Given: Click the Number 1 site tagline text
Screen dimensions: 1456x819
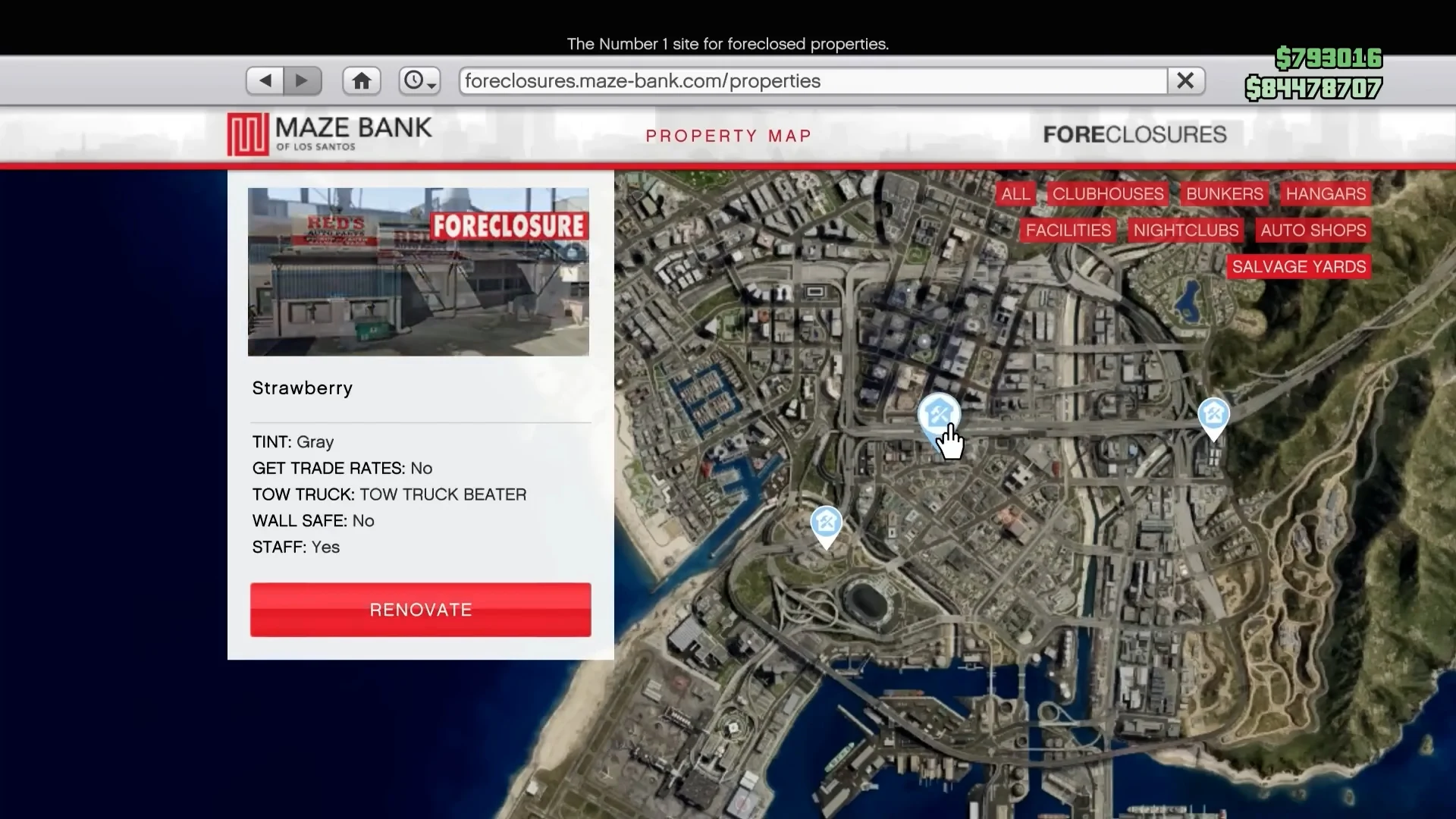Looking at the screenshot, I should (x=728, y=44).
